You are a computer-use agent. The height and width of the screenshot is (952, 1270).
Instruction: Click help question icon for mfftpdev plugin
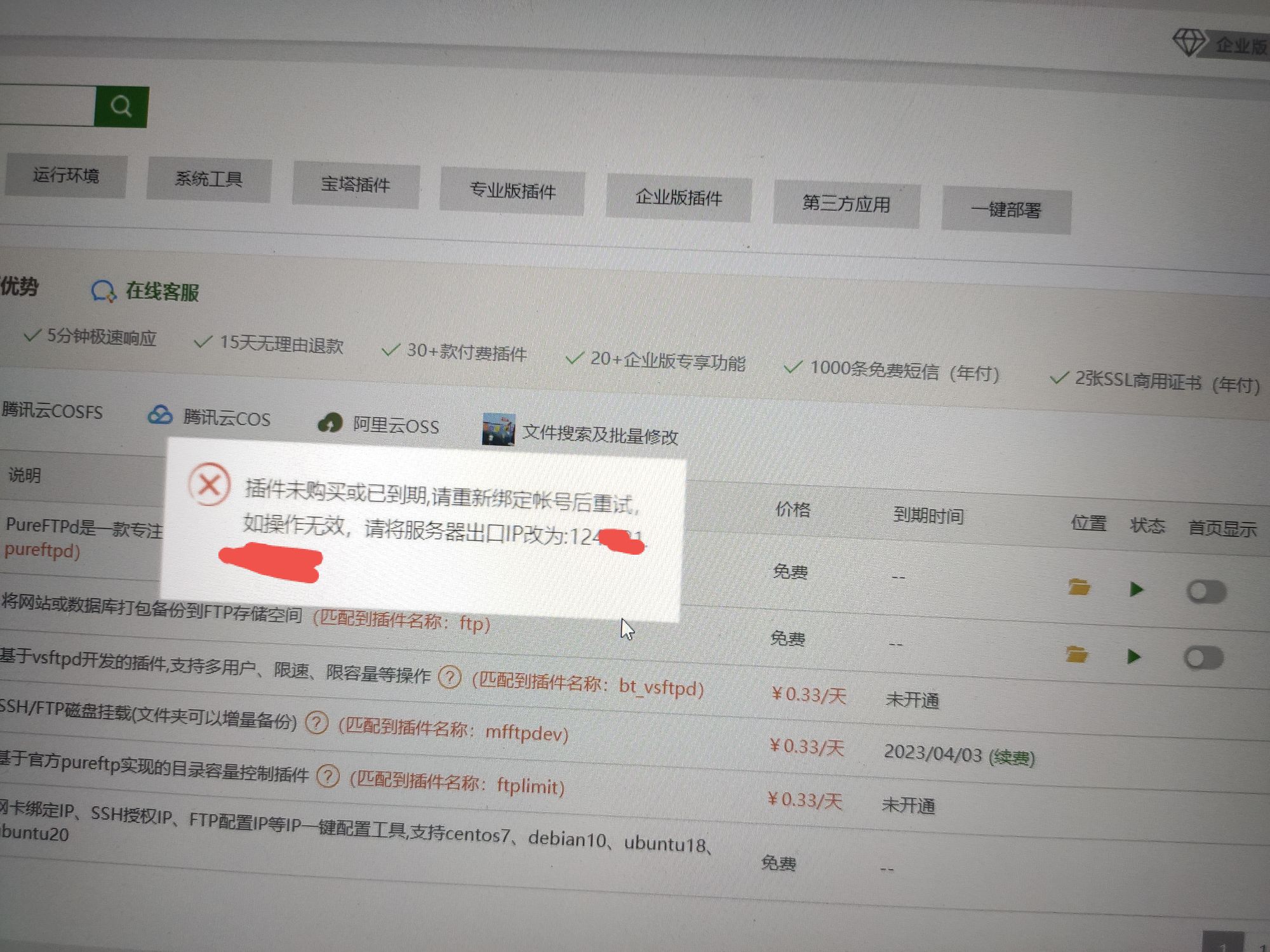[x=317, y=723]
